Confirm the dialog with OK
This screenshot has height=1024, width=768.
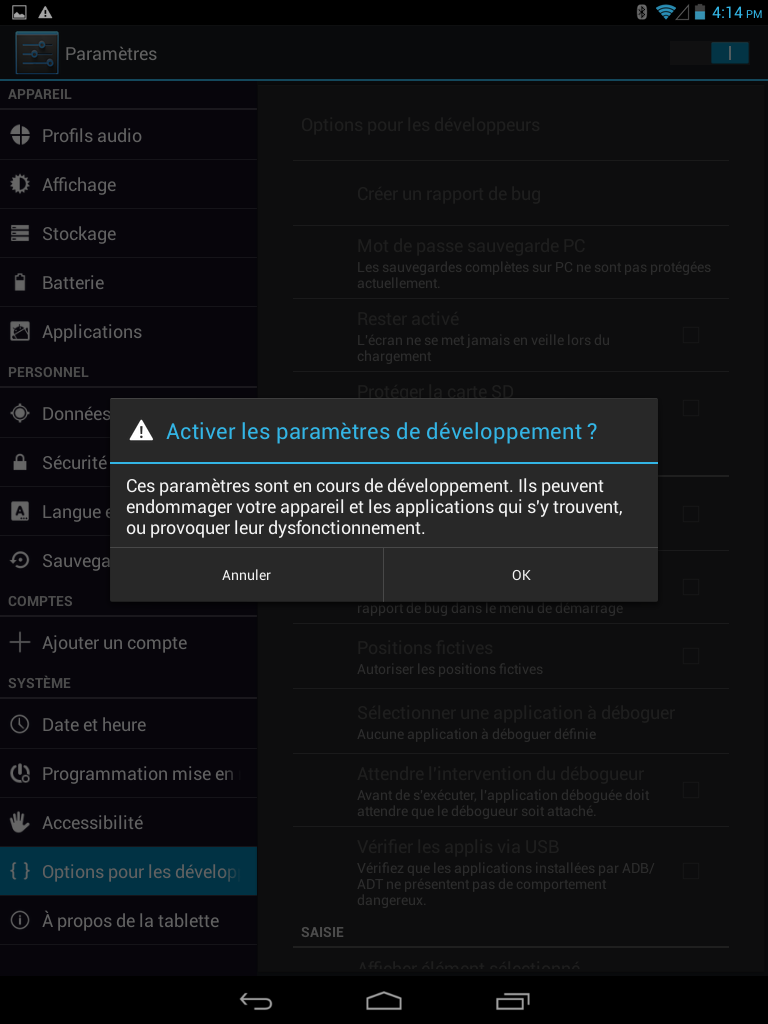520,575
